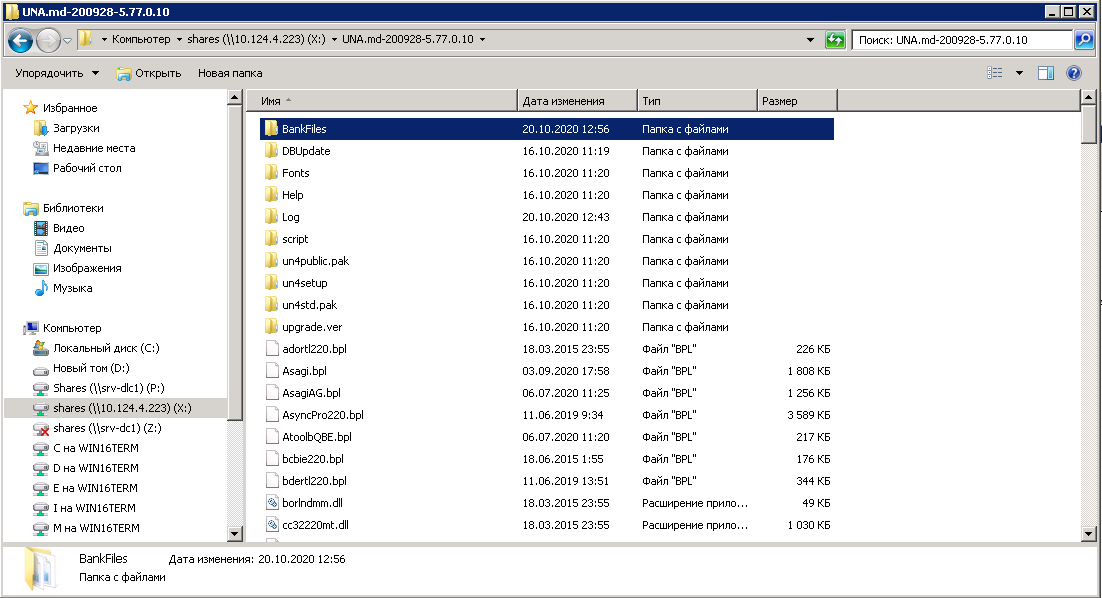Click the Музыка library icon
Image resolution: width=1102 pixels, height=598 pixels.
pyautogui.click(x=41, y=288)
